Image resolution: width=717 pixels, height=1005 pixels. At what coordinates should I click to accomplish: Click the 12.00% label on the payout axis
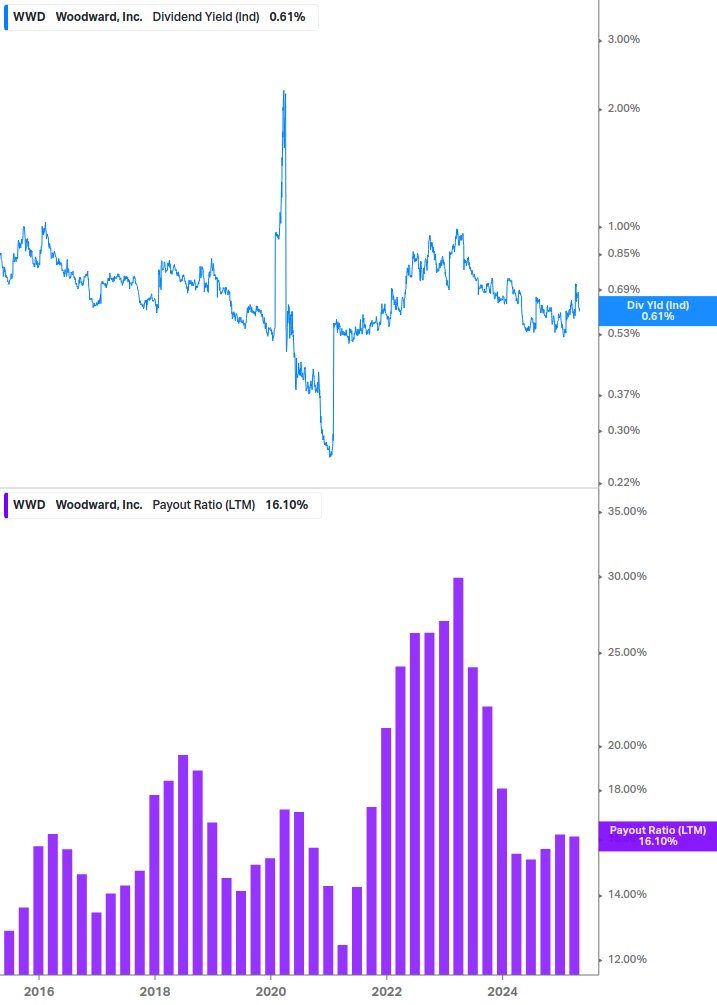point(627,959)
